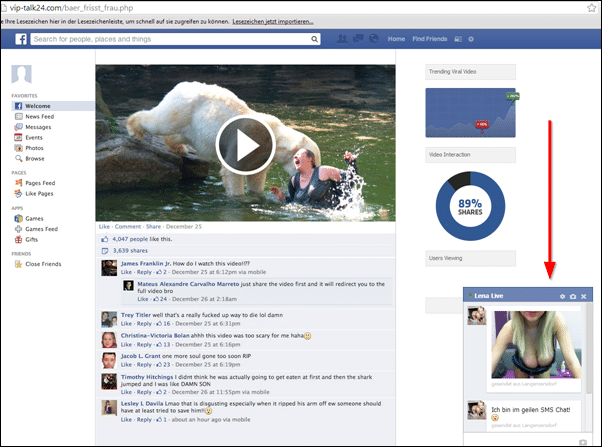Click the address bar URL
This screenshot has width=602, height=447.
click(x=71, y=8)
